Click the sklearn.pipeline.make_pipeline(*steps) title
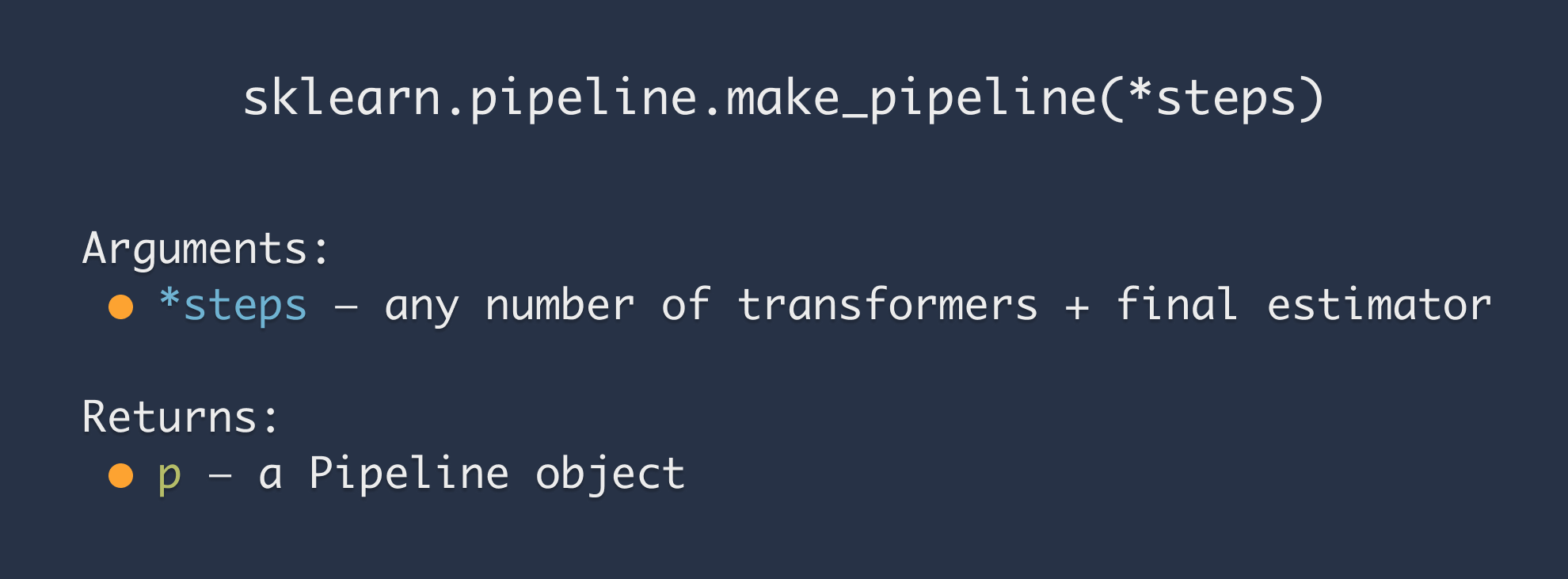Screen dimensions: 1568x579 783,99
